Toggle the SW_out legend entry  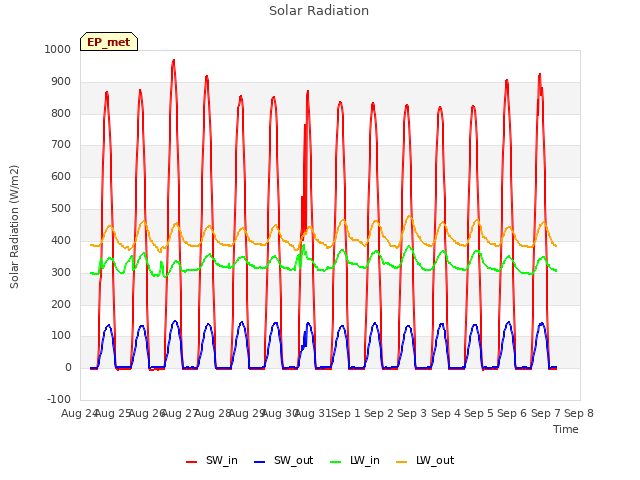click(x=283, y=461)
